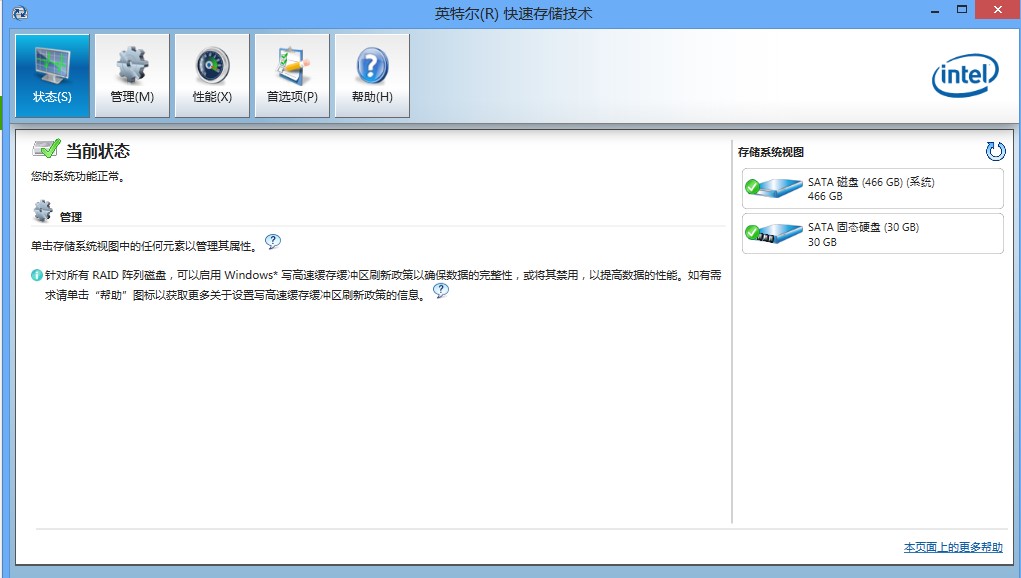The width and height of the screenshot is (1021, 578).
Task: Select the SATA 固态硬盘 (30 GB) drive
Action: pyautogui.click(x=873, y=234)
